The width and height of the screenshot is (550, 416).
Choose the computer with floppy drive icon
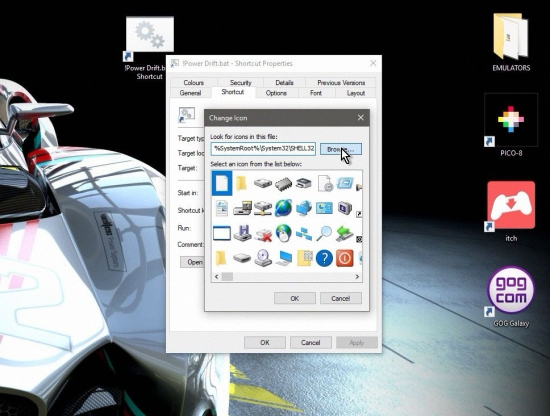click(x=242, y=208)
